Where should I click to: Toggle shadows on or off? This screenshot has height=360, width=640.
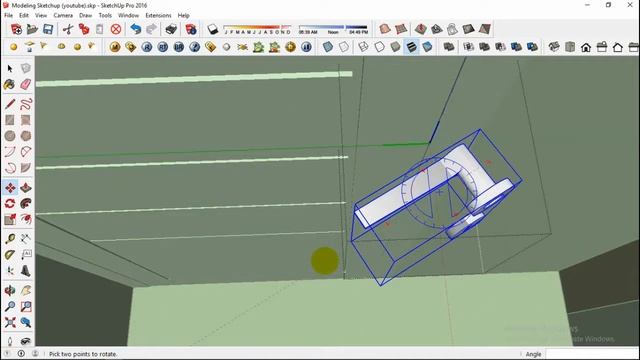click(213, 29)
